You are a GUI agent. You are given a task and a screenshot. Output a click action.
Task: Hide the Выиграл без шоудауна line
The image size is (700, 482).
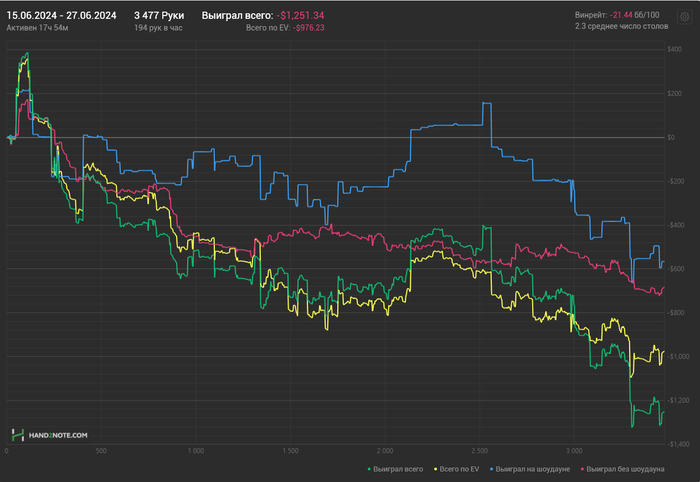point(626,468)
